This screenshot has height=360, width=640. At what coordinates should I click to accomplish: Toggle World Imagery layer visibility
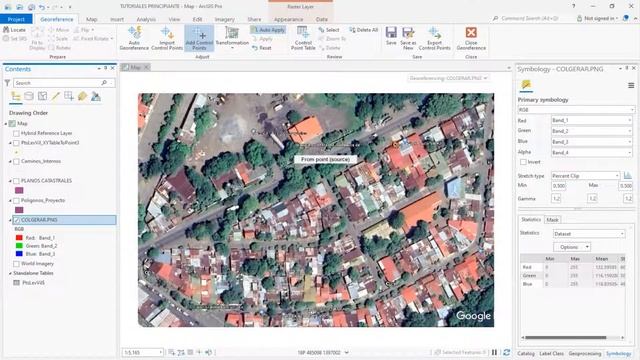tap(16, 264)
